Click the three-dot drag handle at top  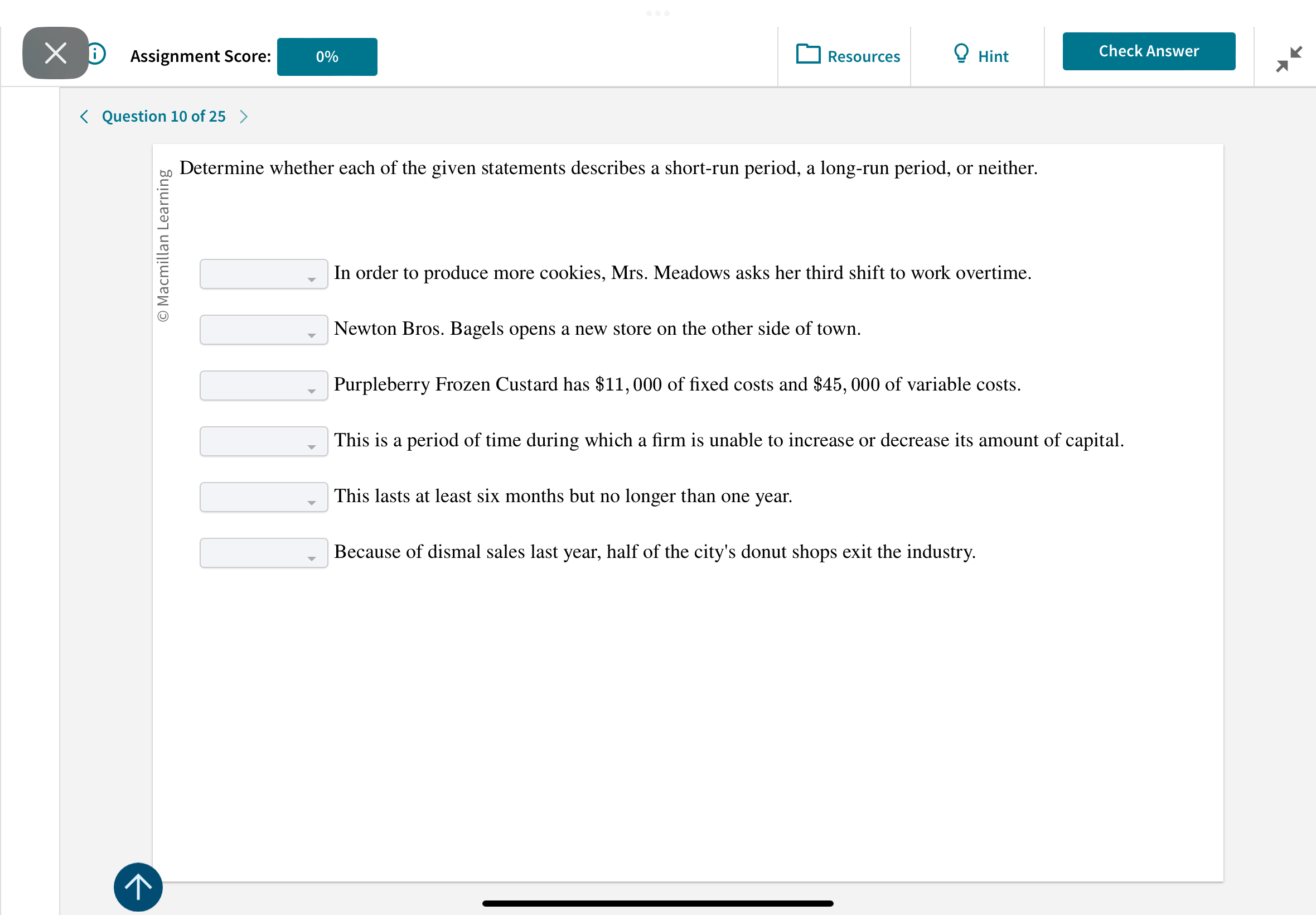pos(657,13)
